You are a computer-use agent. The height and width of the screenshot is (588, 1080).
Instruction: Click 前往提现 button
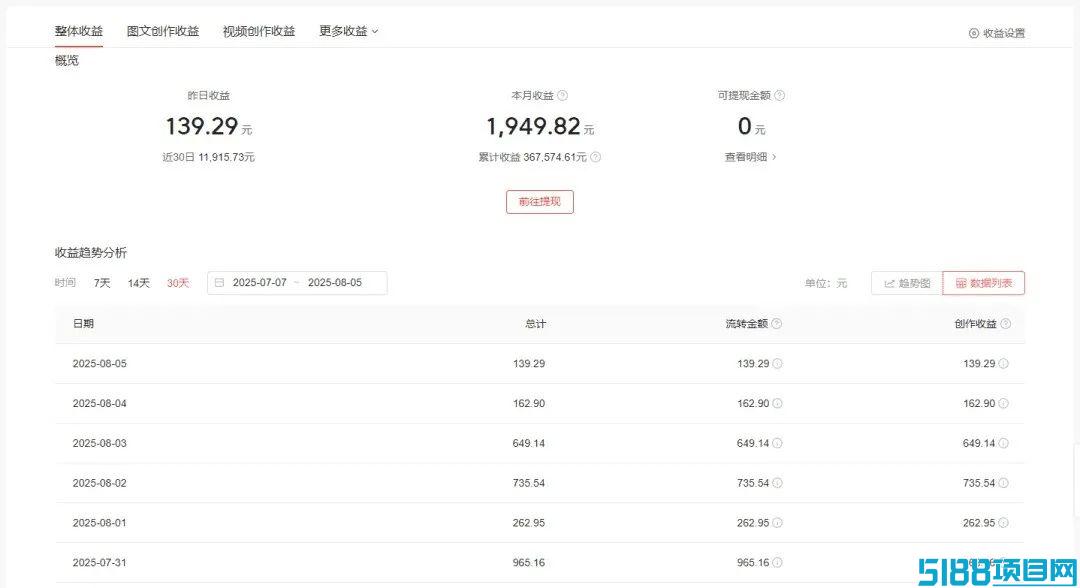pos(540,202)
